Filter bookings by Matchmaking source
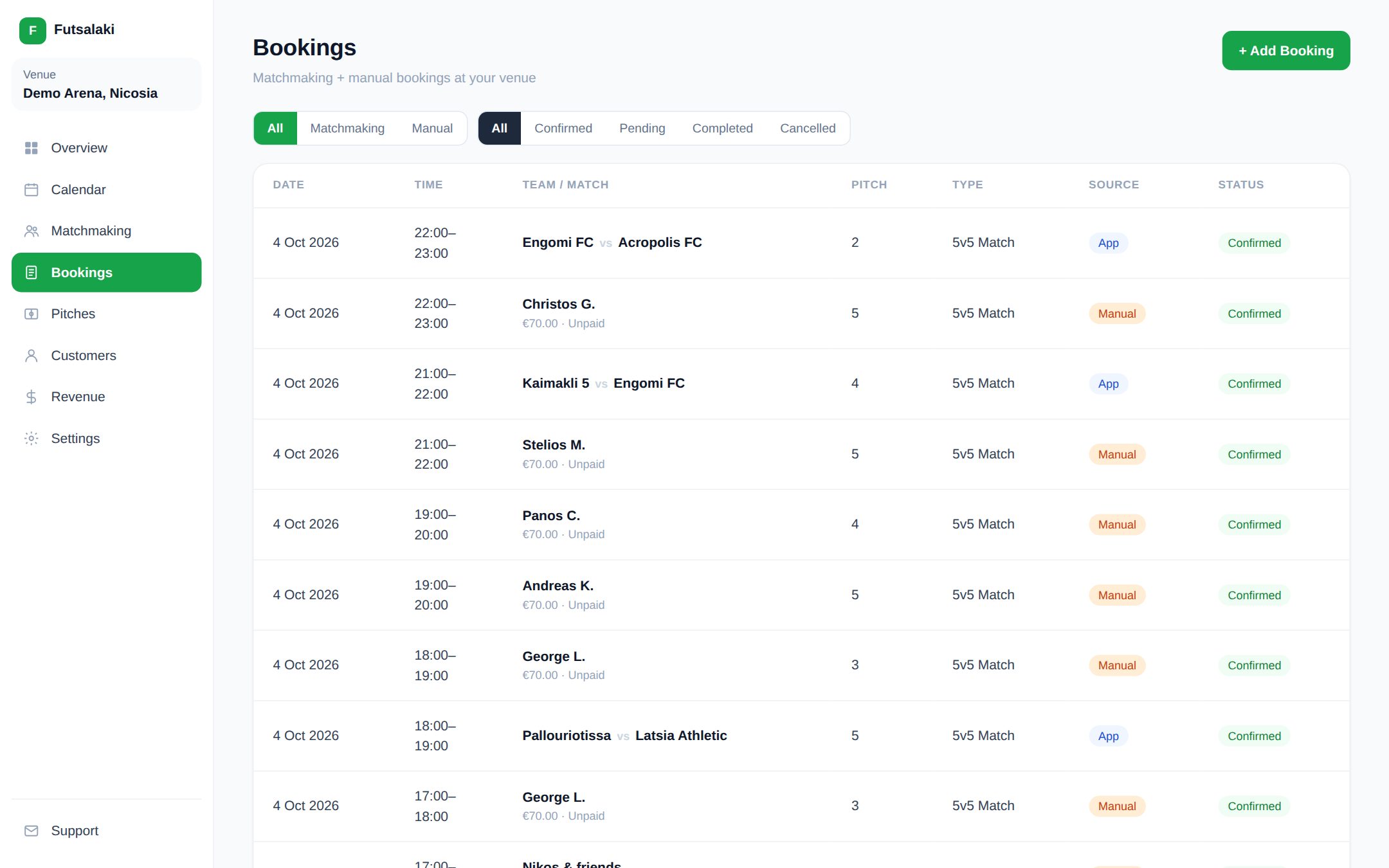The image size is (1389, 868). 347,129
